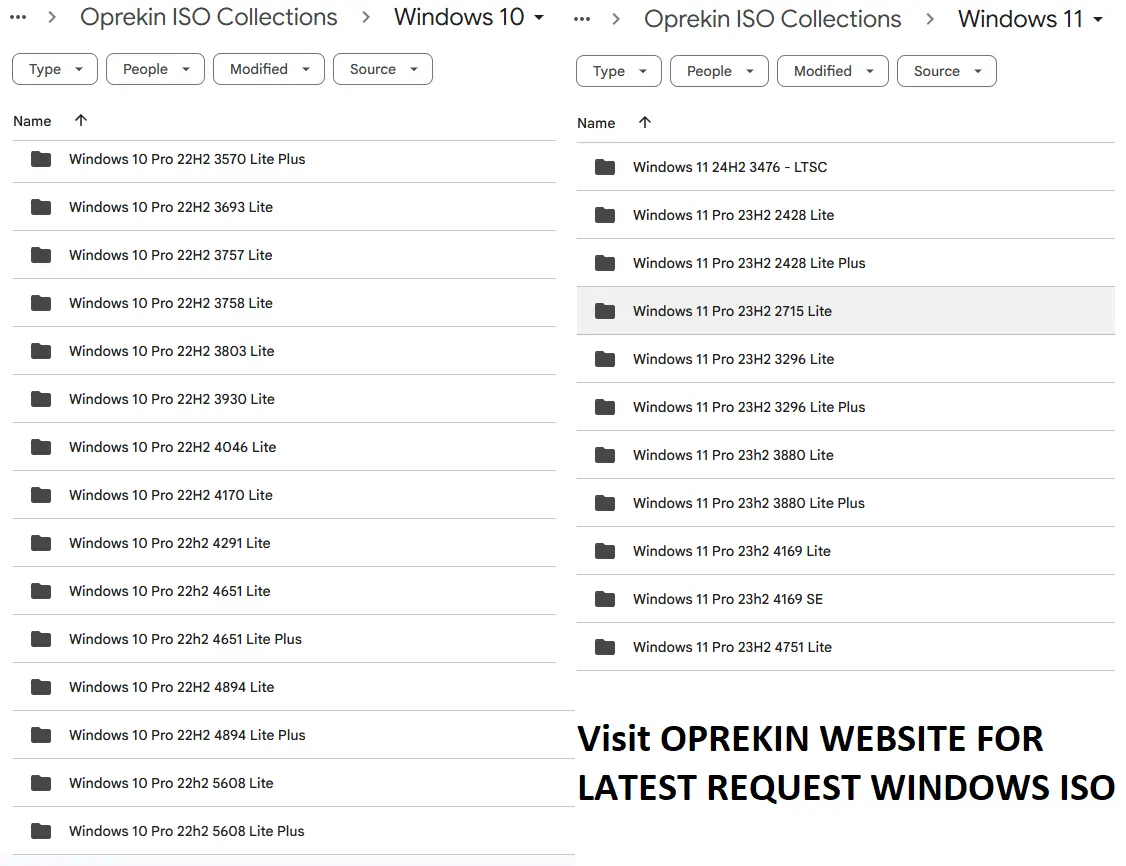Click folder icon of Windows 10 Pro 22H2 3693 Lite
Image resolution: width=1126 pixels, height=866 pixels.
click(x=41, y=207)
